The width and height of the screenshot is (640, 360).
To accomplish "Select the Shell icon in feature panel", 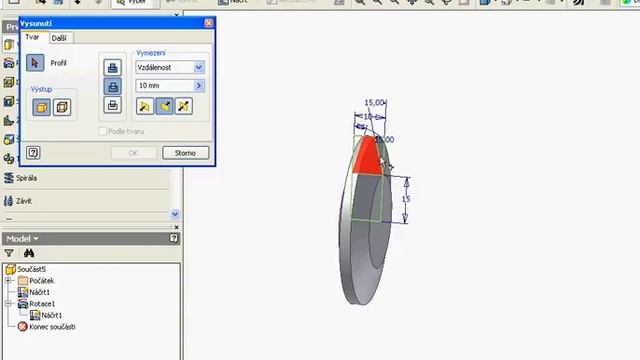I will 9,101.
